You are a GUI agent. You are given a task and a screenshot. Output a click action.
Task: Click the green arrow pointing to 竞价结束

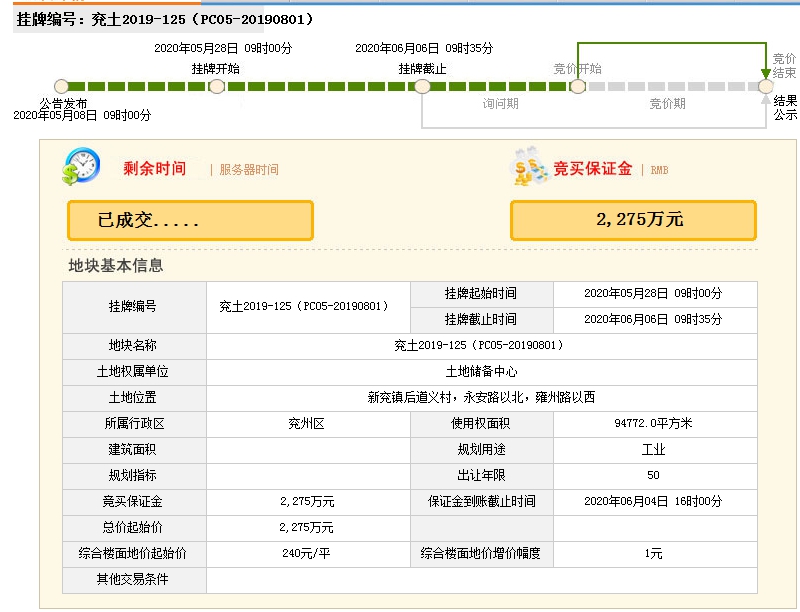click(x=766, y=73)
